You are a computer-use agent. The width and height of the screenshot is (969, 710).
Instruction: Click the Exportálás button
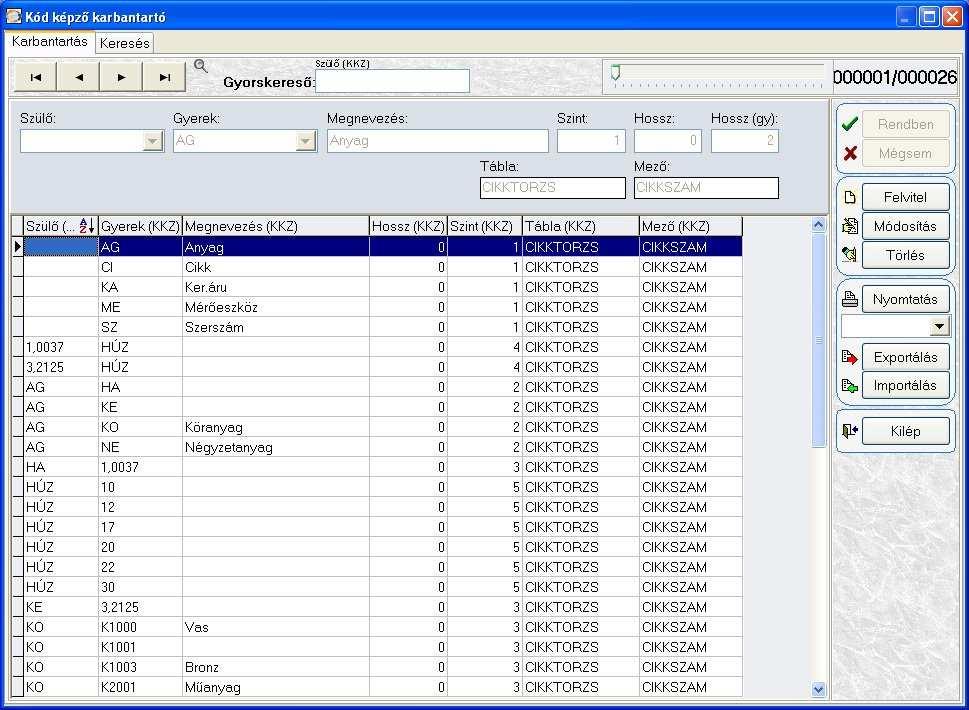click(905, 357)
